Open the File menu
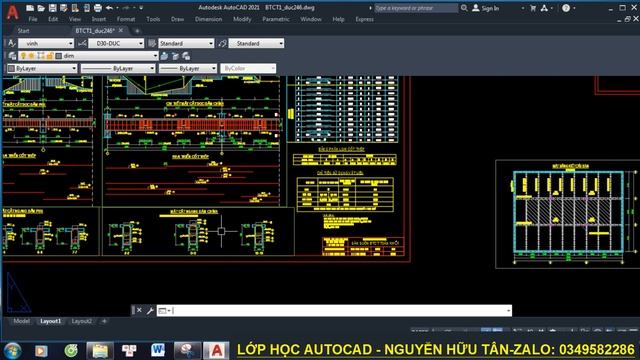The height and width of the screenshot is (360, 640). [33, 19]
